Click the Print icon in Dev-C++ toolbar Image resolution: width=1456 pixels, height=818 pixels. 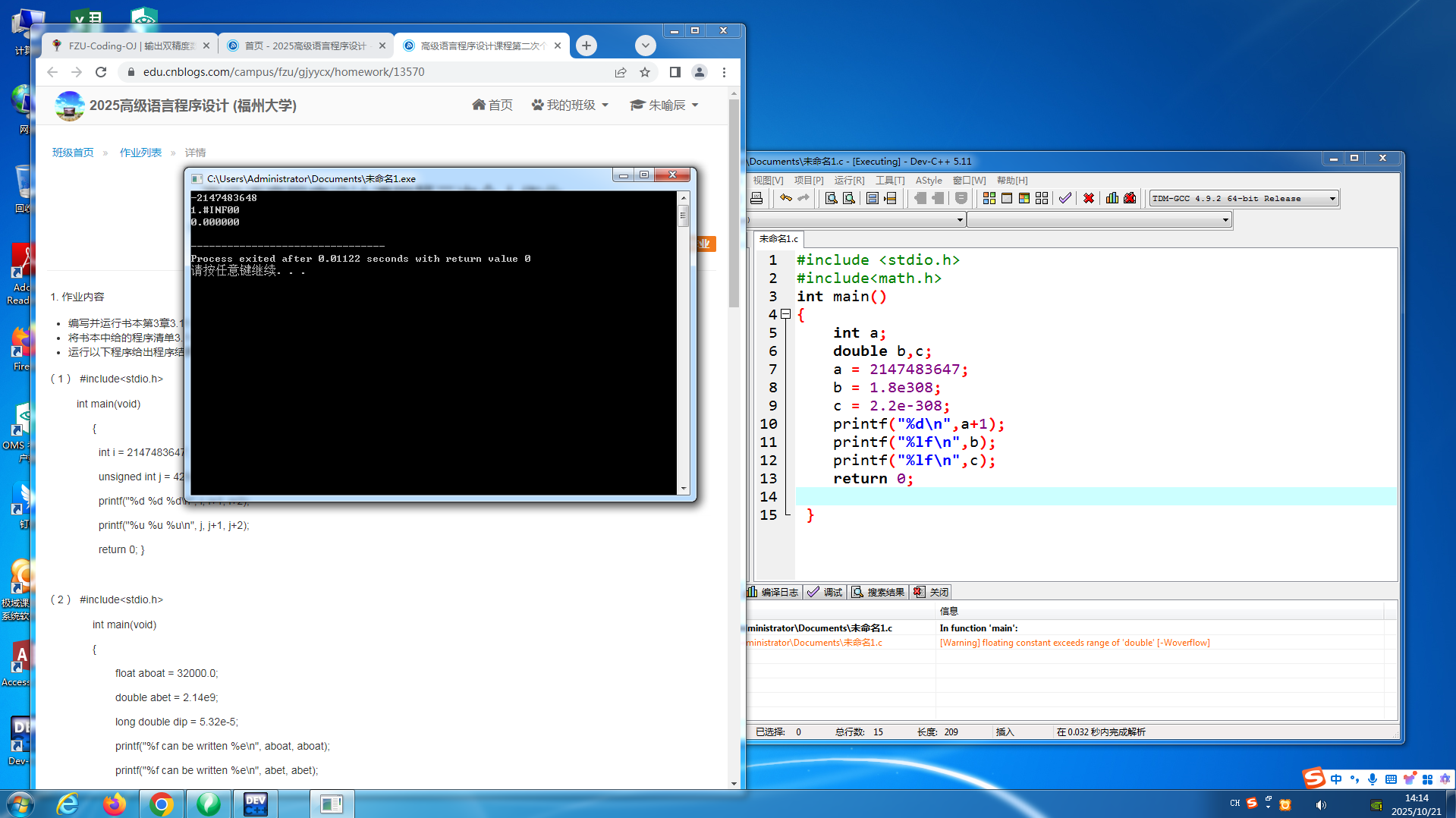click(756, 198)
